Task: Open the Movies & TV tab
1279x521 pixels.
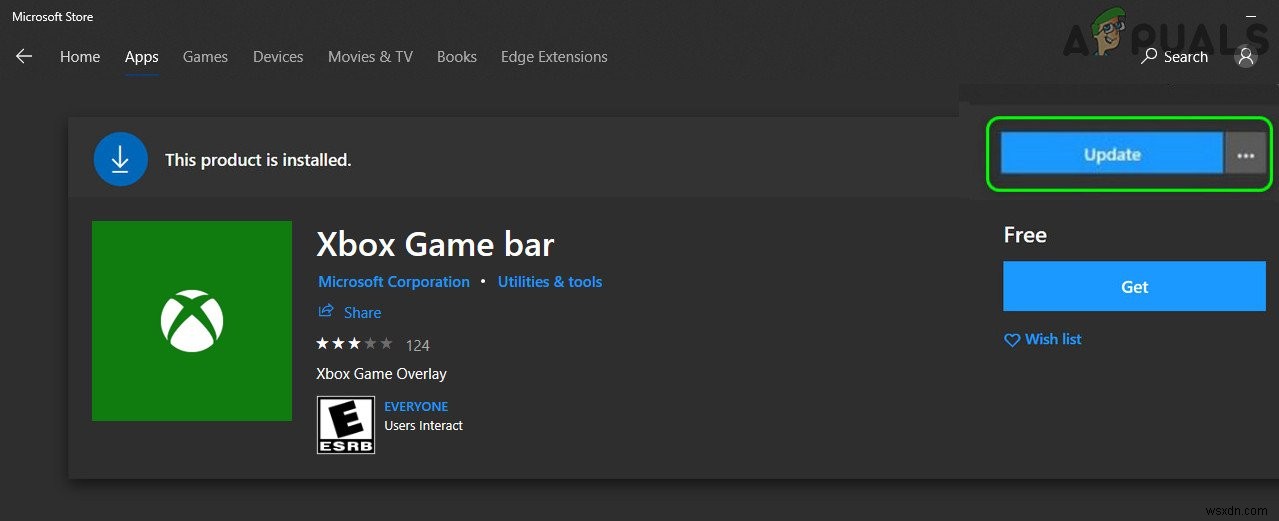Action: pyautogui.click(x=370, y=57)
